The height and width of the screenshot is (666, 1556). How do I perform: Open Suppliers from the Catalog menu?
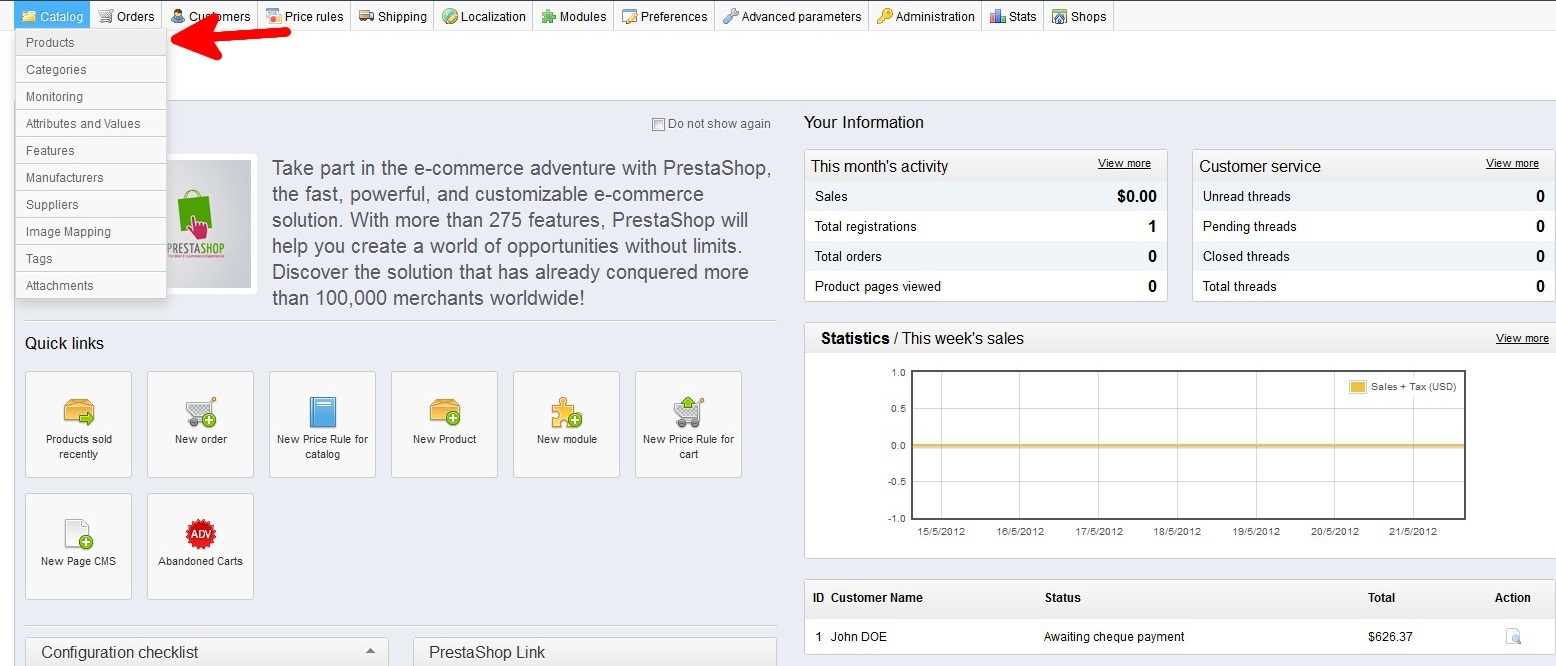[x=91, y=205]
